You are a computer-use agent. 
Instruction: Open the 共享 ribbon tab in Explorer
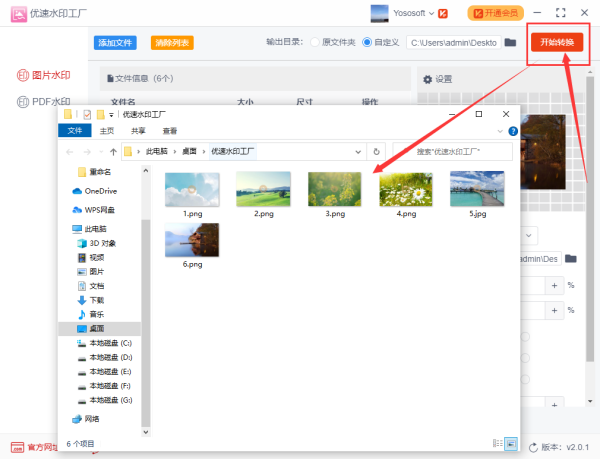click(138, 130)
